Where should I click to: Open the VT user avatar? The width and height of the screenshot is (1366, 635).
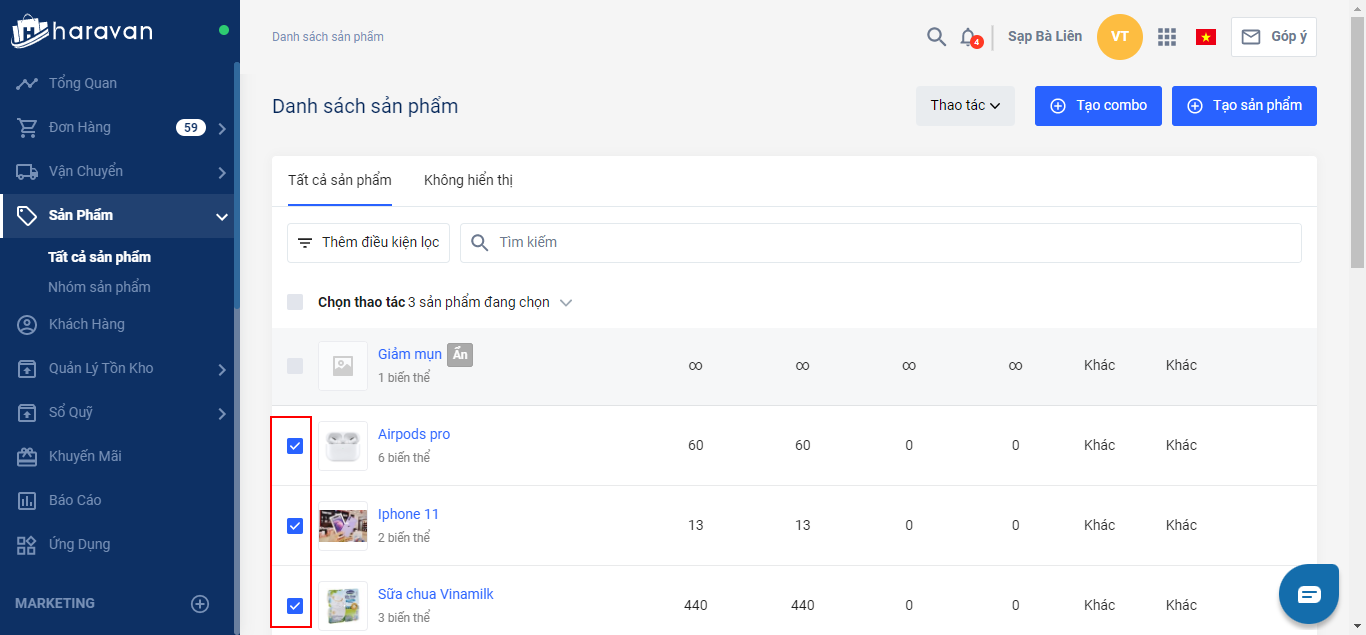[1120, 37]
